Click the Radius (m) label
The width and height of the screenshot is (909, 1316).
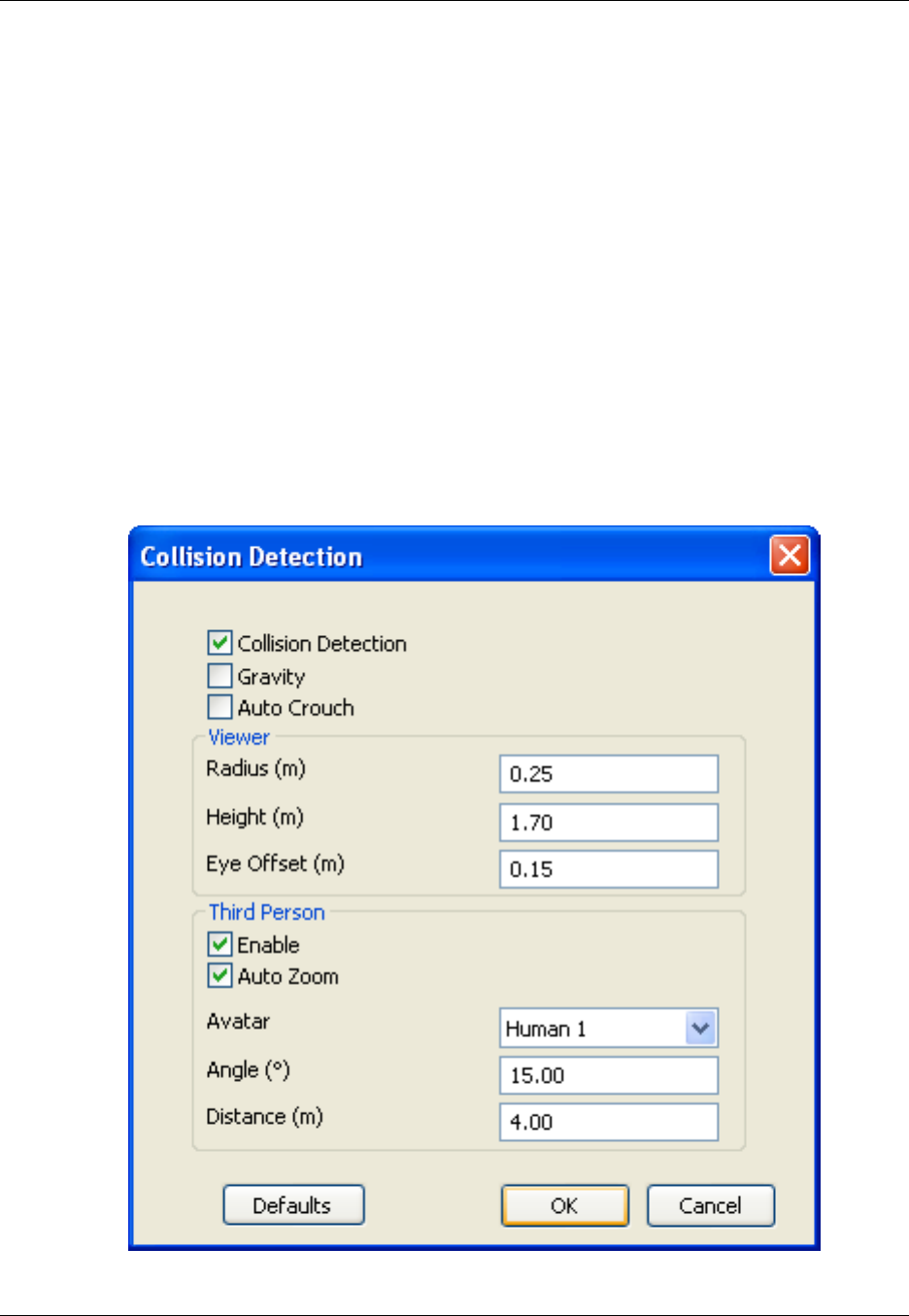tap(255, 769)
